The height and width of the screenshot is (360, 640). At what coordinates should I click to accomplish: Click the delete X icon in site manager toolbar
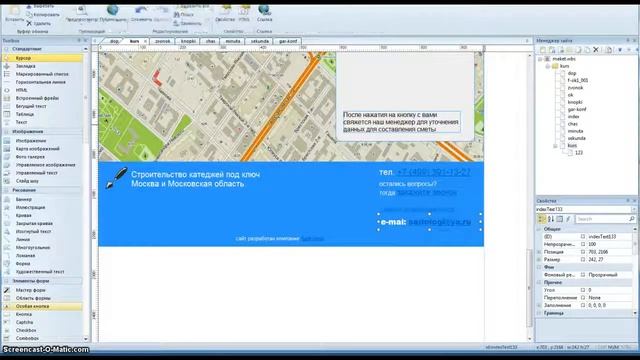pos(596,50)
